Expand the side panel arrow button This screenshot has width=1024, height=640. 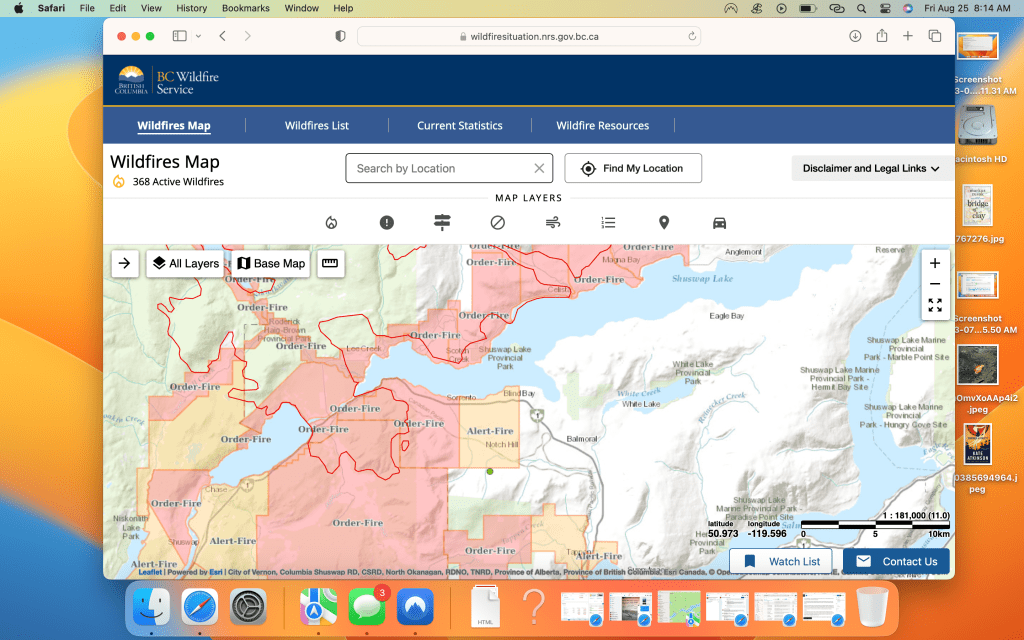coord(124,263)
